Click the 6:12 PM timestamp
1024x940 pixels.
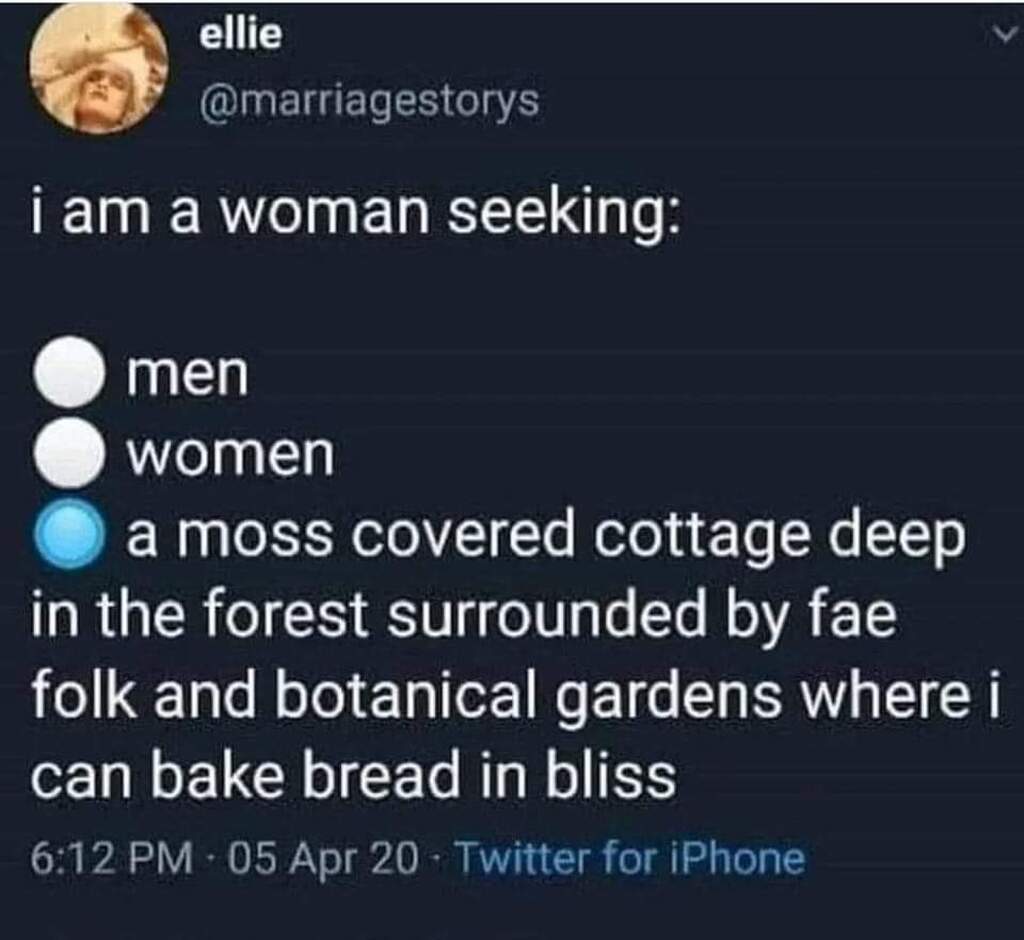click(110, 859)
